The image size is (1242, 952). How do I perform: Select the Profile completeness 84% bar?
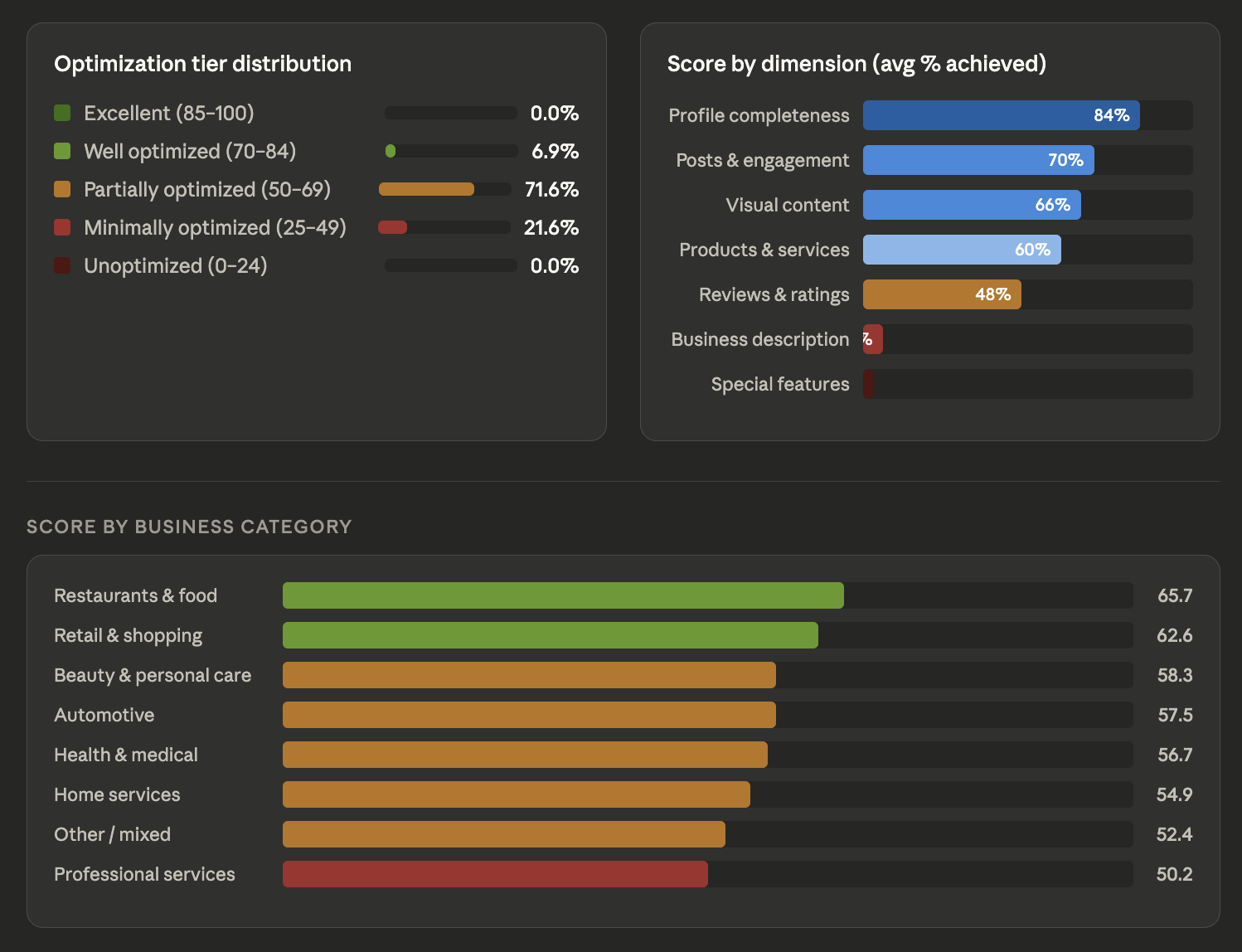[x=1001, y=115]
